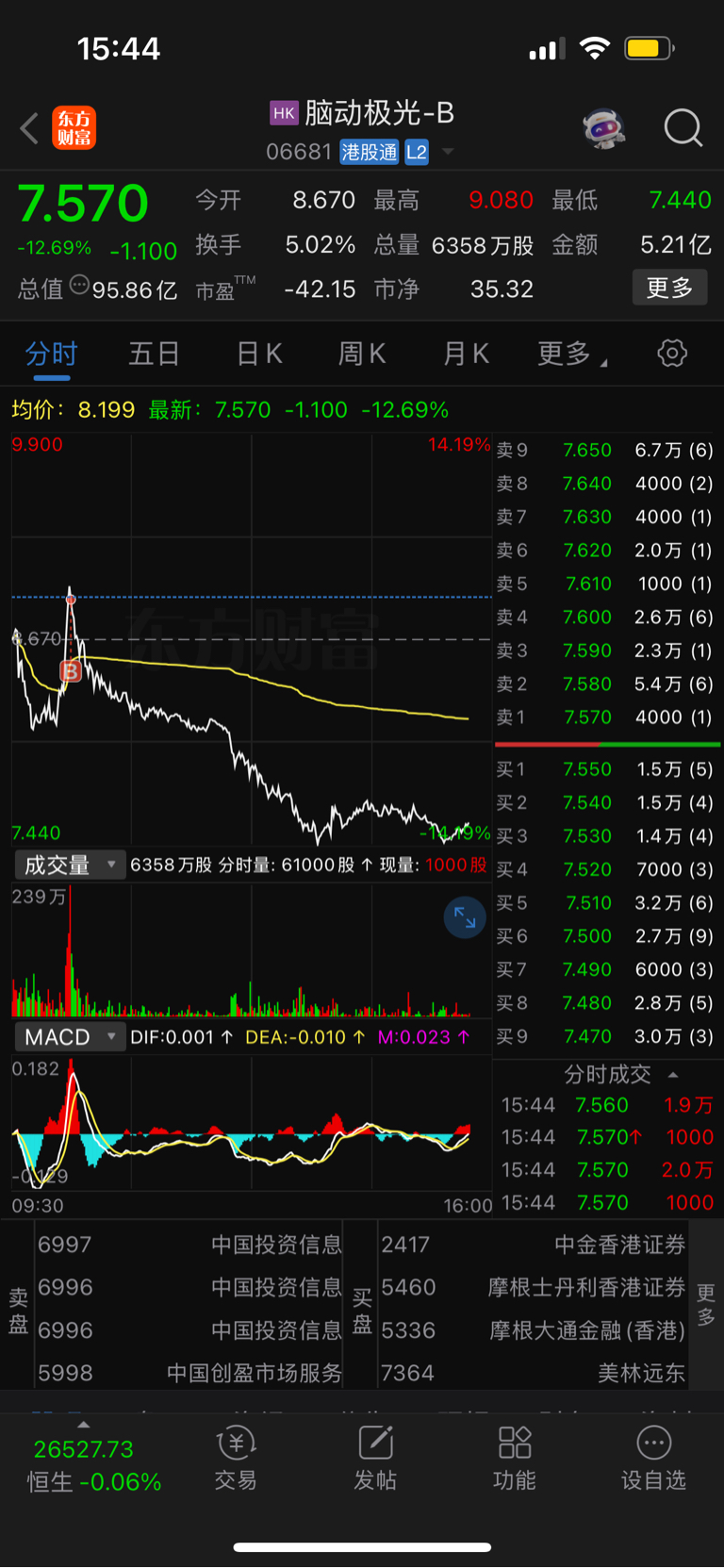Expand the 恒生 index bar arrow
Screen dimensions: 724x1568
[83, 1425]
